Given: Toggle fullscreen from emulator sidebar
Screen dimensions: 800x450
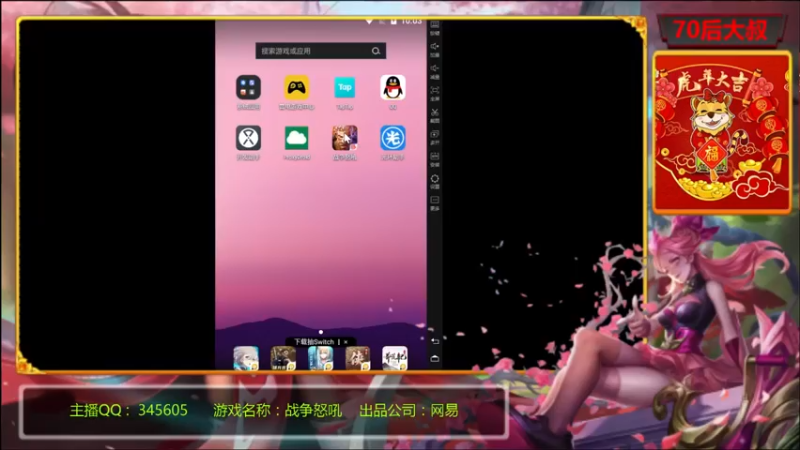Looking at the screenshot, I should (435, 93).
